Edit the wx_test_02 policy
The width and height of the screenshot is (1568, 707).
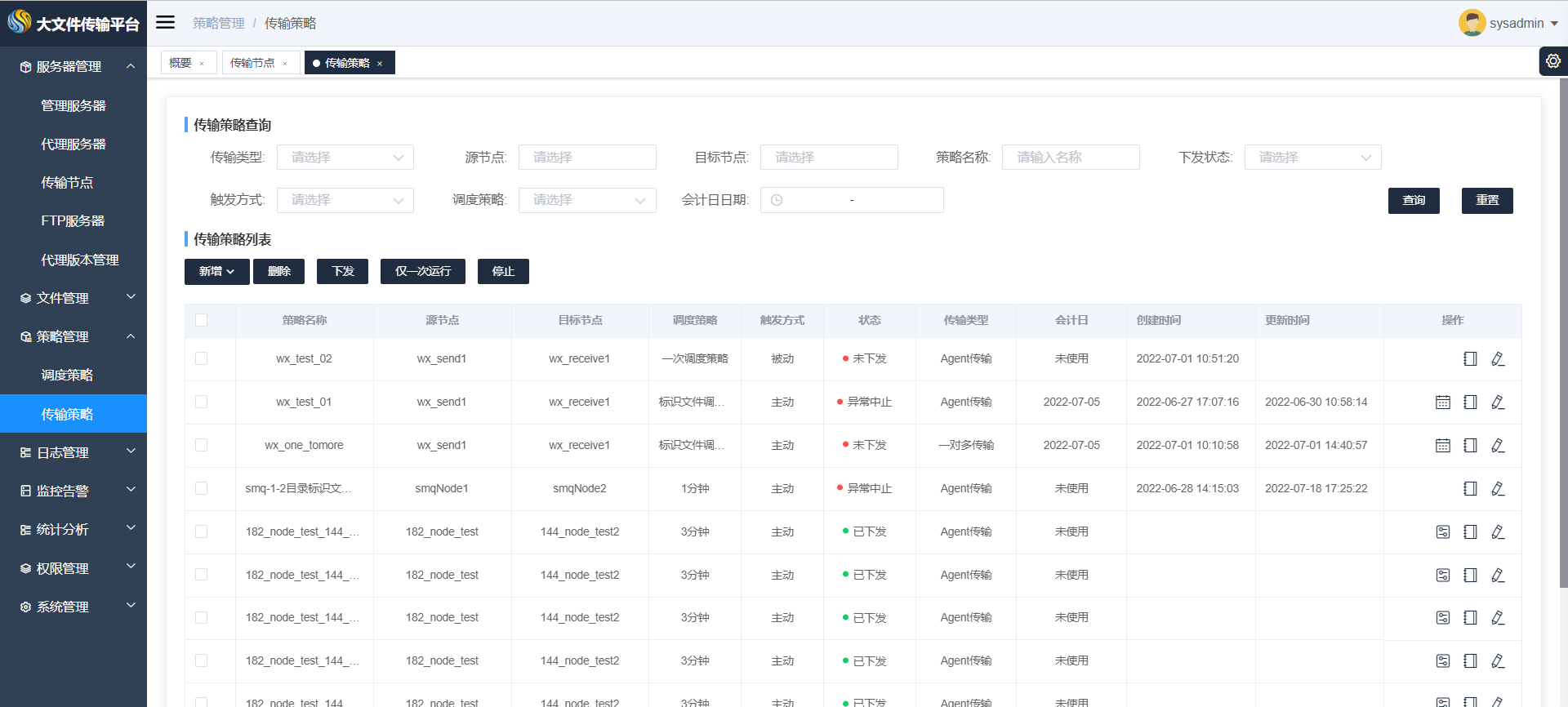(1498, 358)
